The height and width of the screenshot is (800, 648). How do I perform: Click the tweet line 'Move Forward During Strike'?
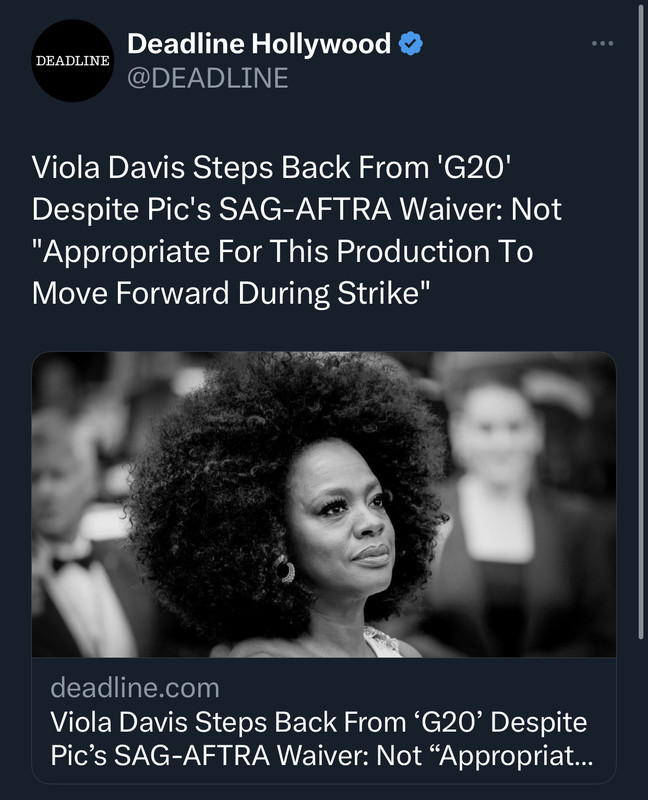click(x=231, y=293)
